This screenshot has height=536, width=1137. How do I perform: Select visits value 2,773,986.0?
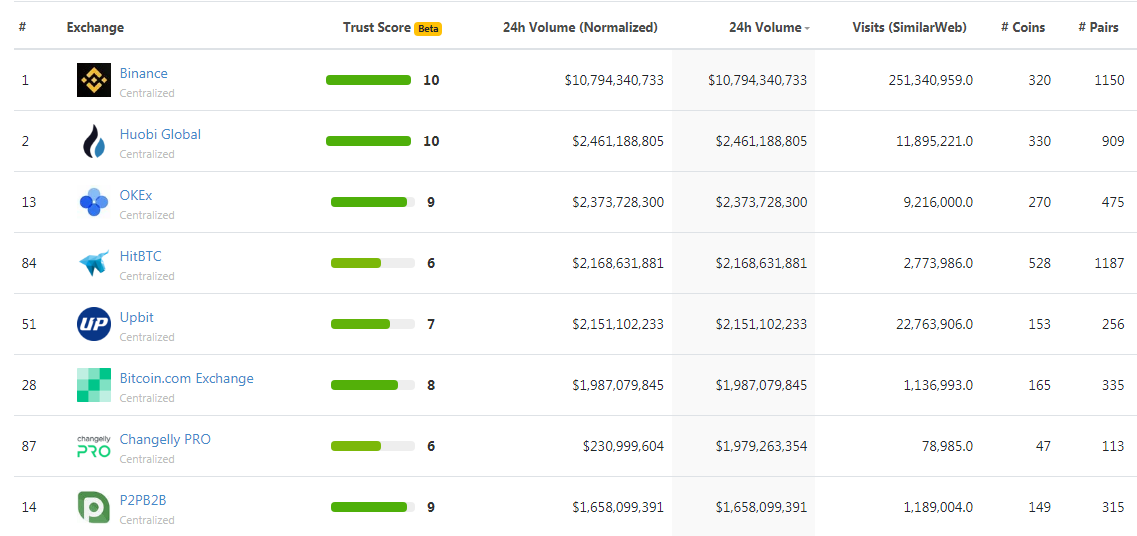pos(937,263)
